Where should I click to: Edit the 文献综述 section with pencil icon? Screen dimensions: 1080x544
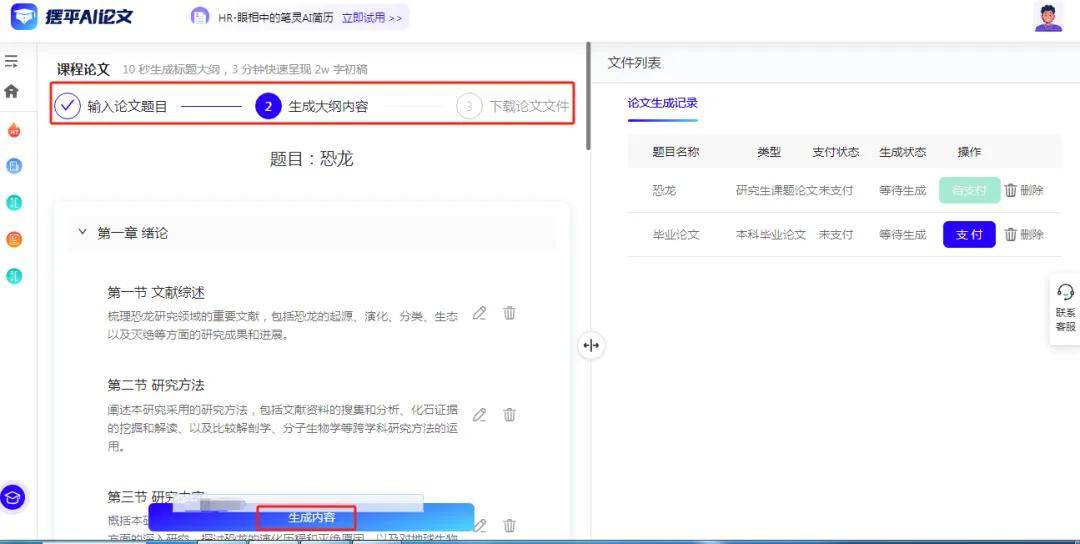(x=480, y=313)
